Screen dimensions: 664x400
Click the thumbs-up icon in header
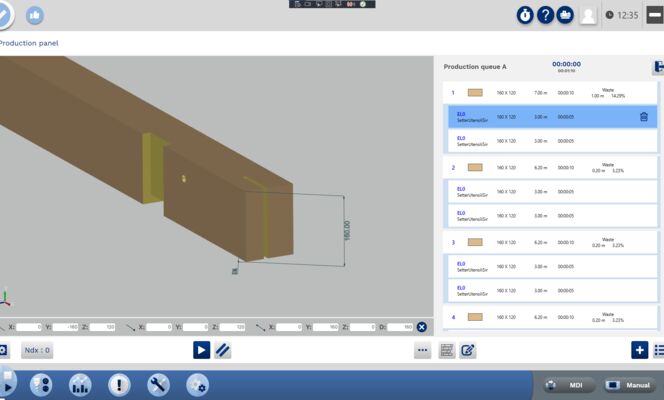35,15
